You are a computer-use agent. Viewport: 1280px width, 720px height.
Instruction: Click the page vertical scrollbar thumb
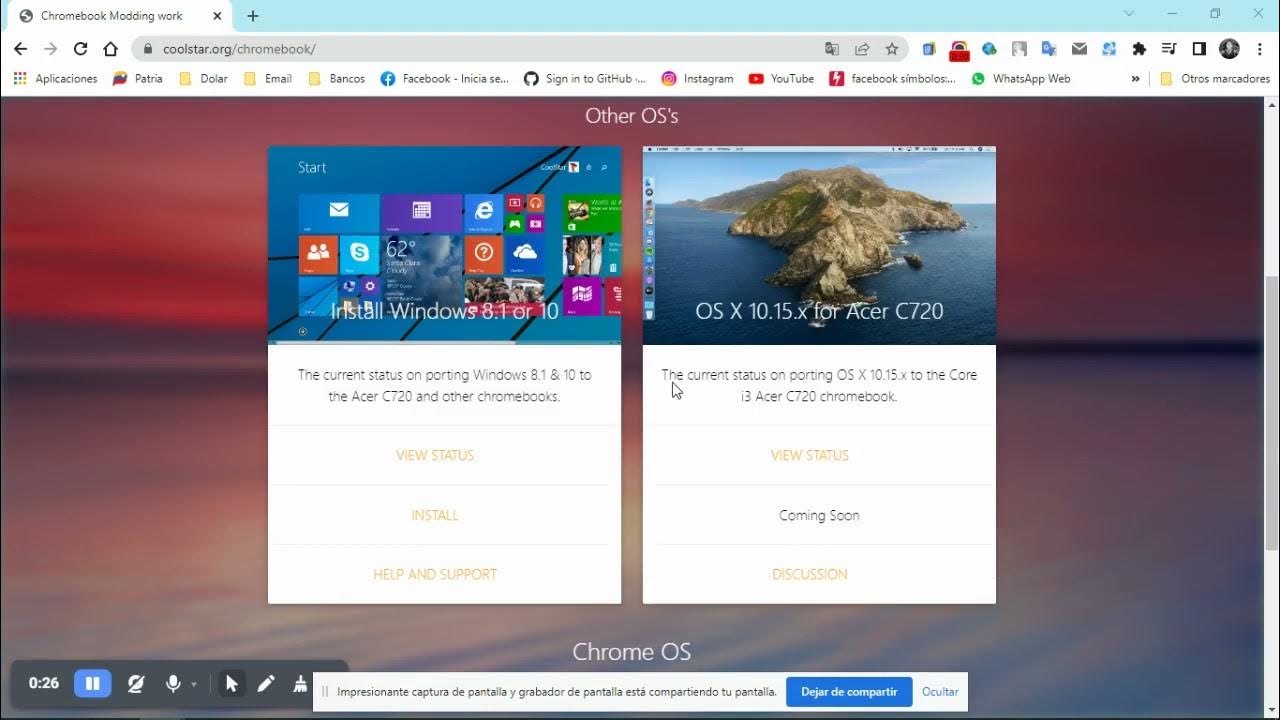click(x=1272, y=413)
